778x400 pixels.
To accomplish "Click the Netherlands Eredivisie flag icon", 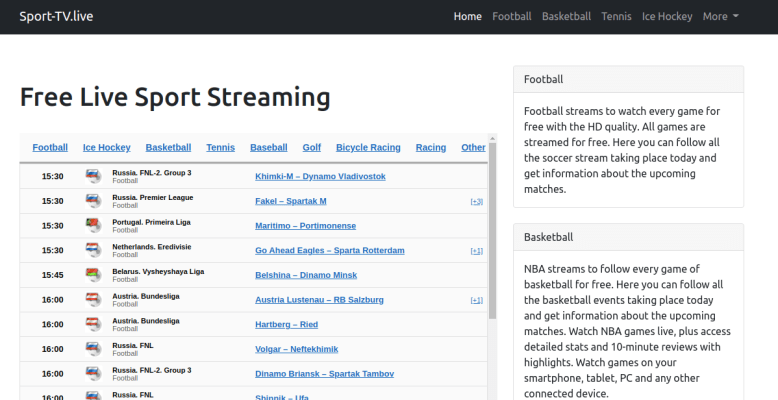I will (93, 250).
